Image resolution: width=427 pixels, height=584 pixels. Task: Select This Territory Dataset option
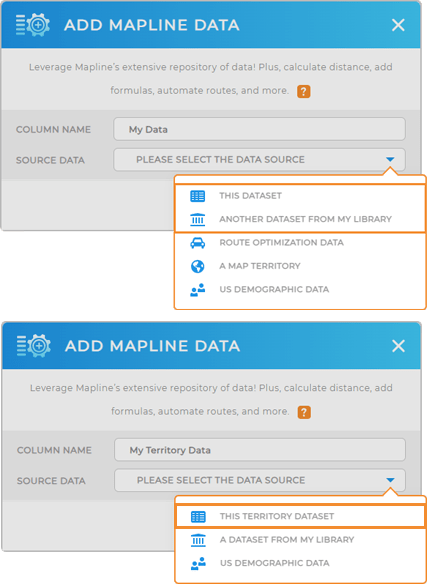point(300,516)
